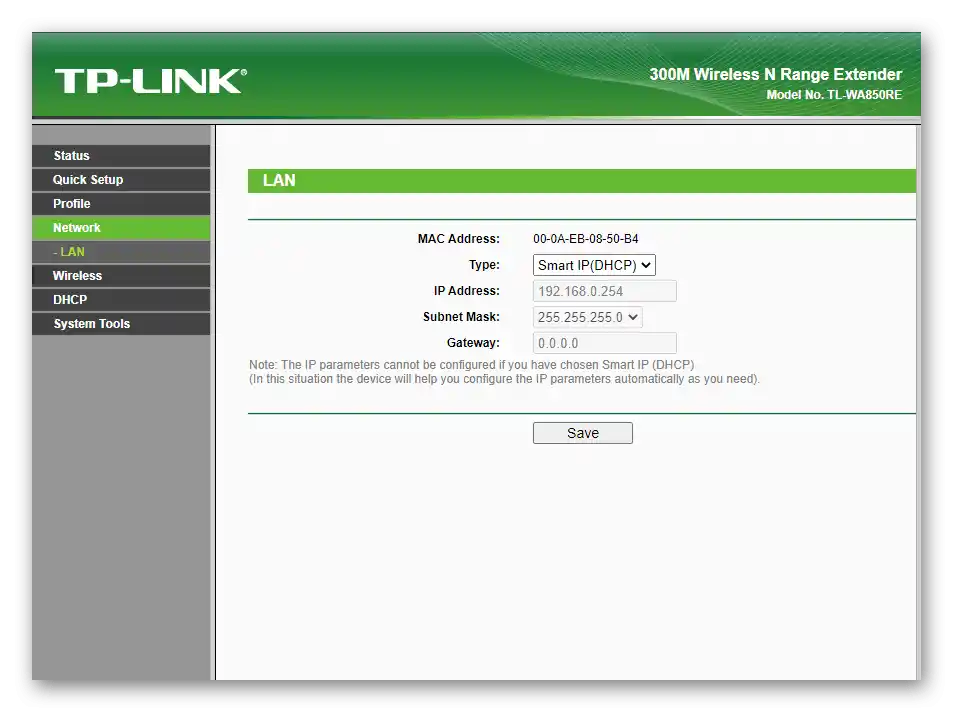
Task: Click the note about Smart IP (DHCP)
Action: pyautogui.click(x=504, y=372)
